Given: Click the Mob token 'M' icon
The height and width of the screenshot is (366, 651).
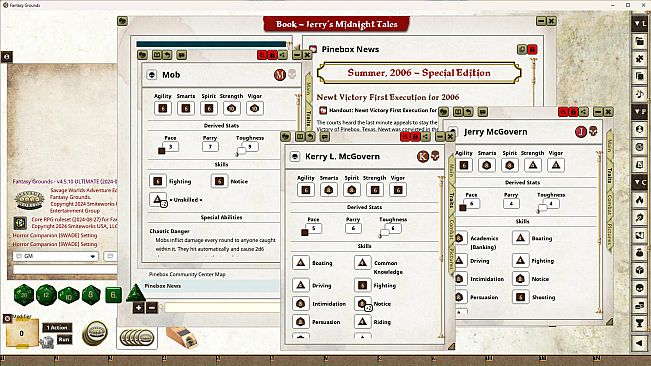Looking at the screenshot, I should point(280,75).
